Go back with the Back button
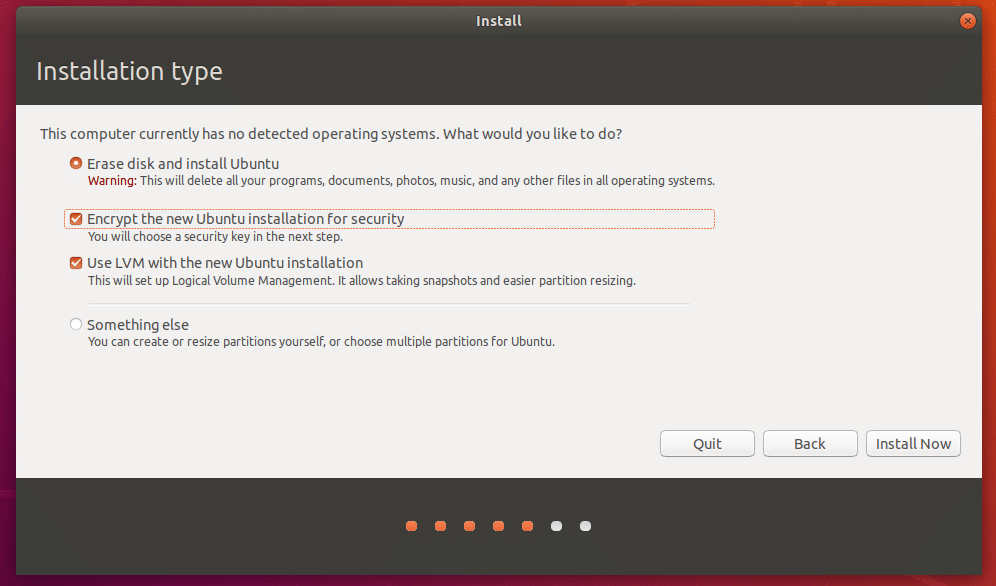 click(810, 444)
